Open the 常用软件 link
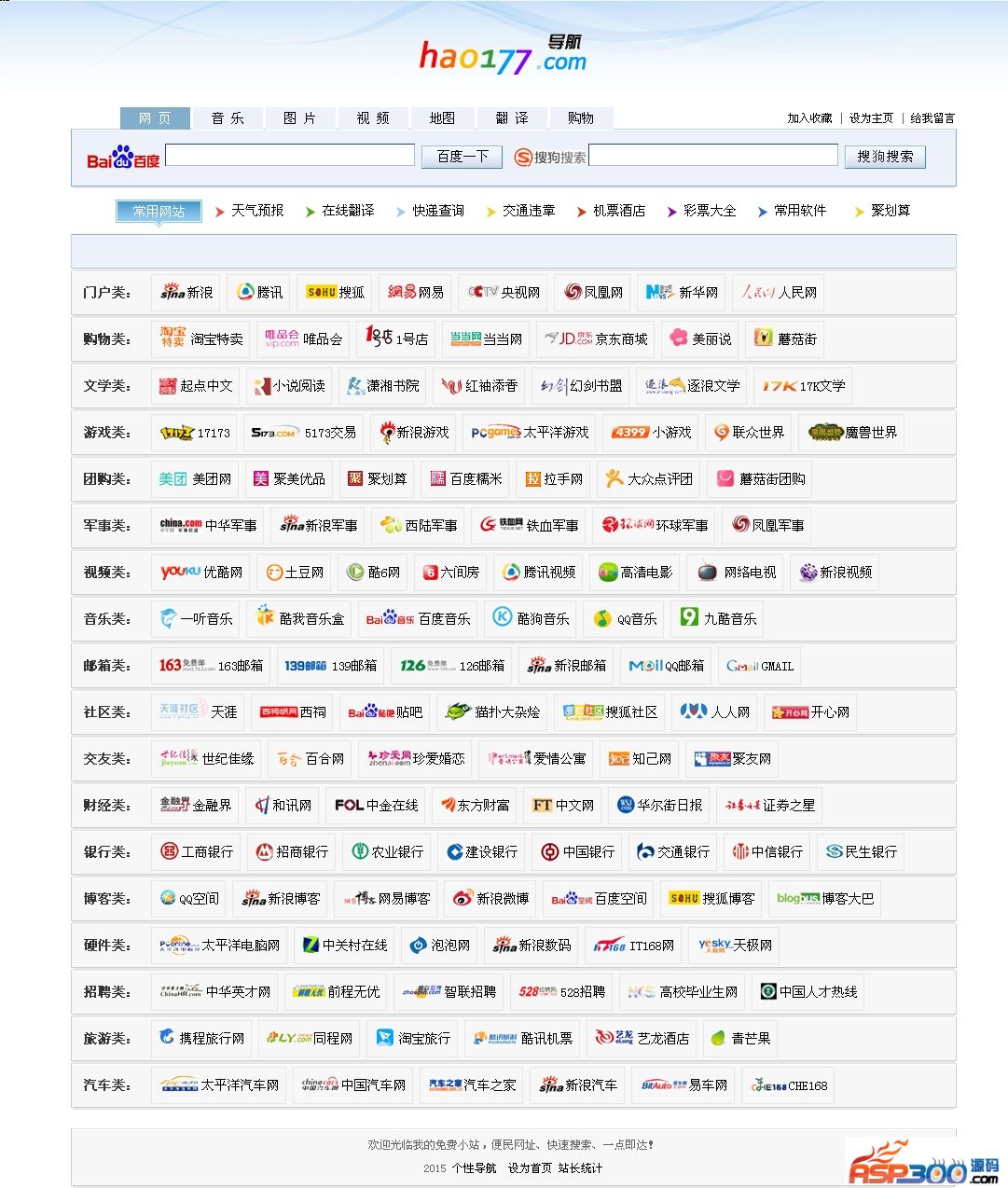Screen dimensions: 1008x1188 (800, 211)
